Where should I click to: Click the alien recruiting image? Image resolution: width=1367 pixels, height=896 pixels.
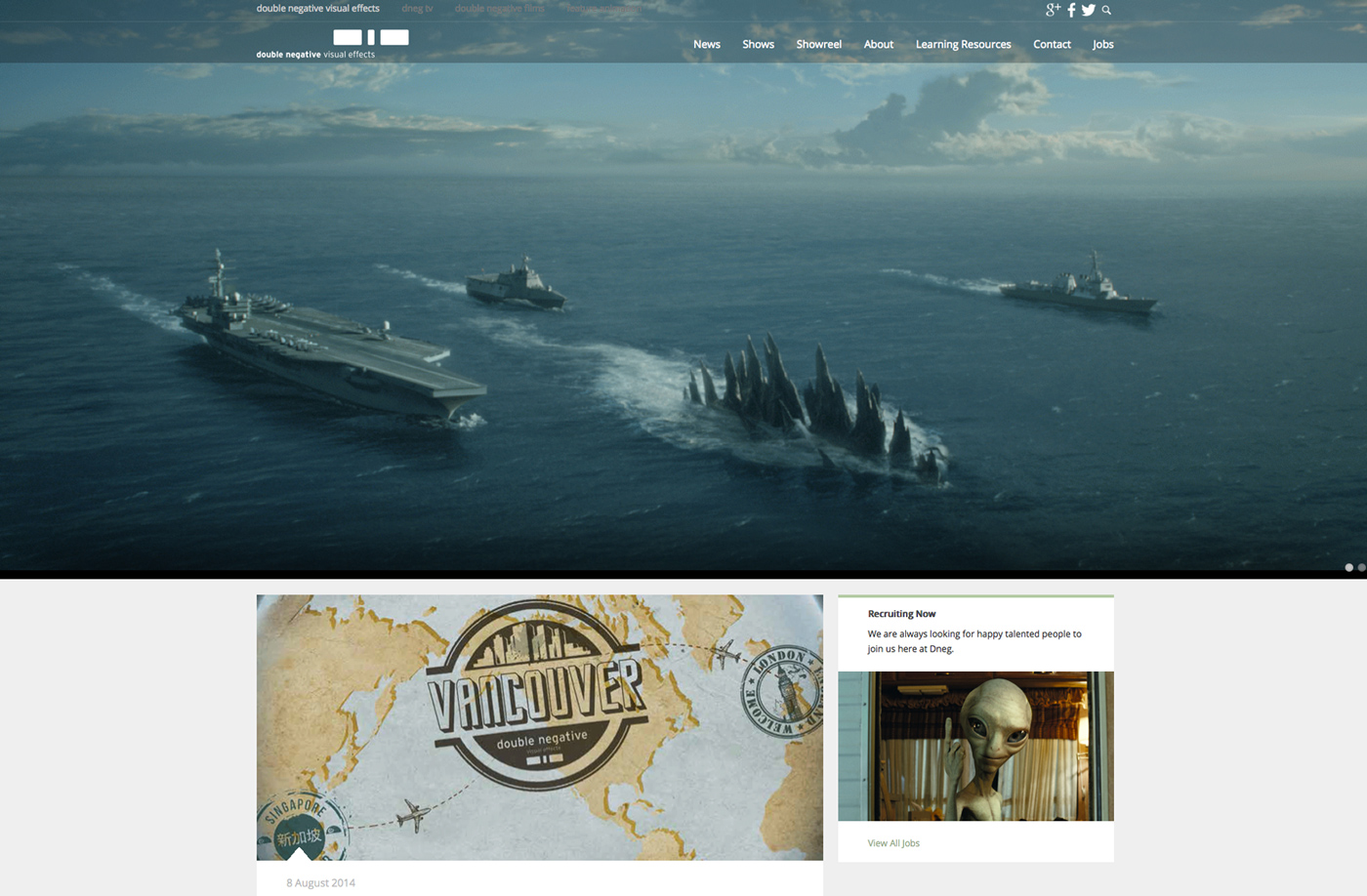click(975, 746)
